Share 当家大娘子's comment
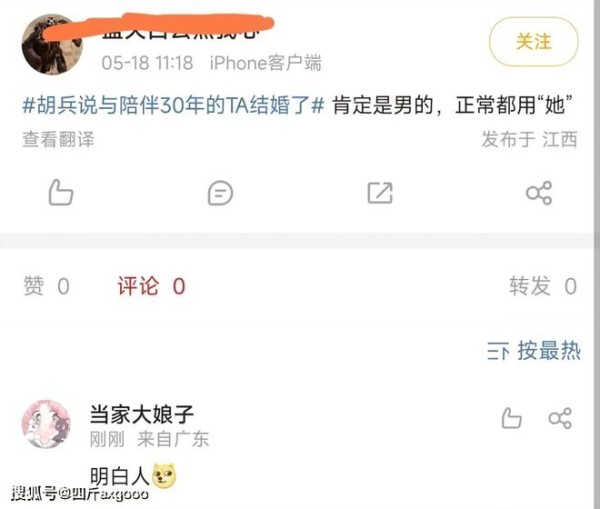The image size is (600, 509). click(x=560, y=418)
